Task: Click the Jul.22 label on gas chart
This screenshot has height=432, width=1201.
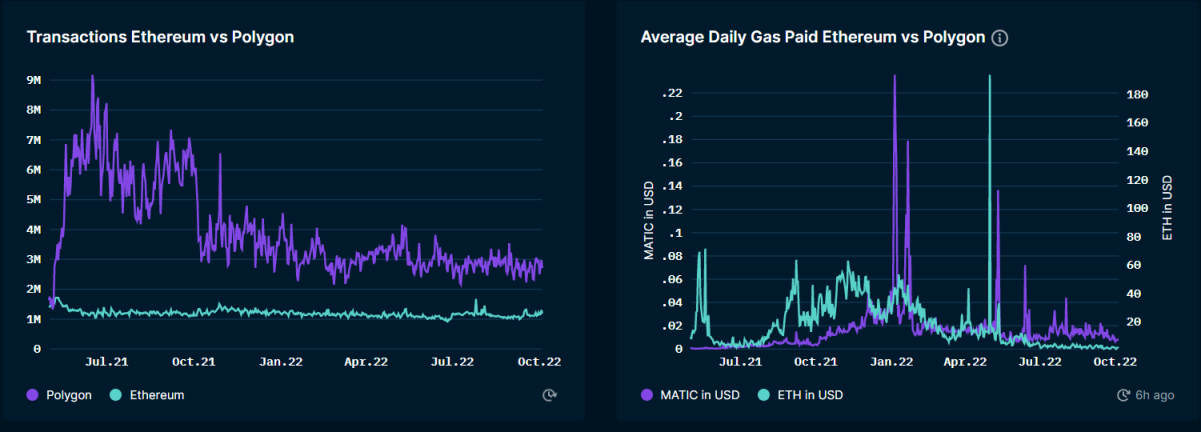Action: [x=1040, y=362]
